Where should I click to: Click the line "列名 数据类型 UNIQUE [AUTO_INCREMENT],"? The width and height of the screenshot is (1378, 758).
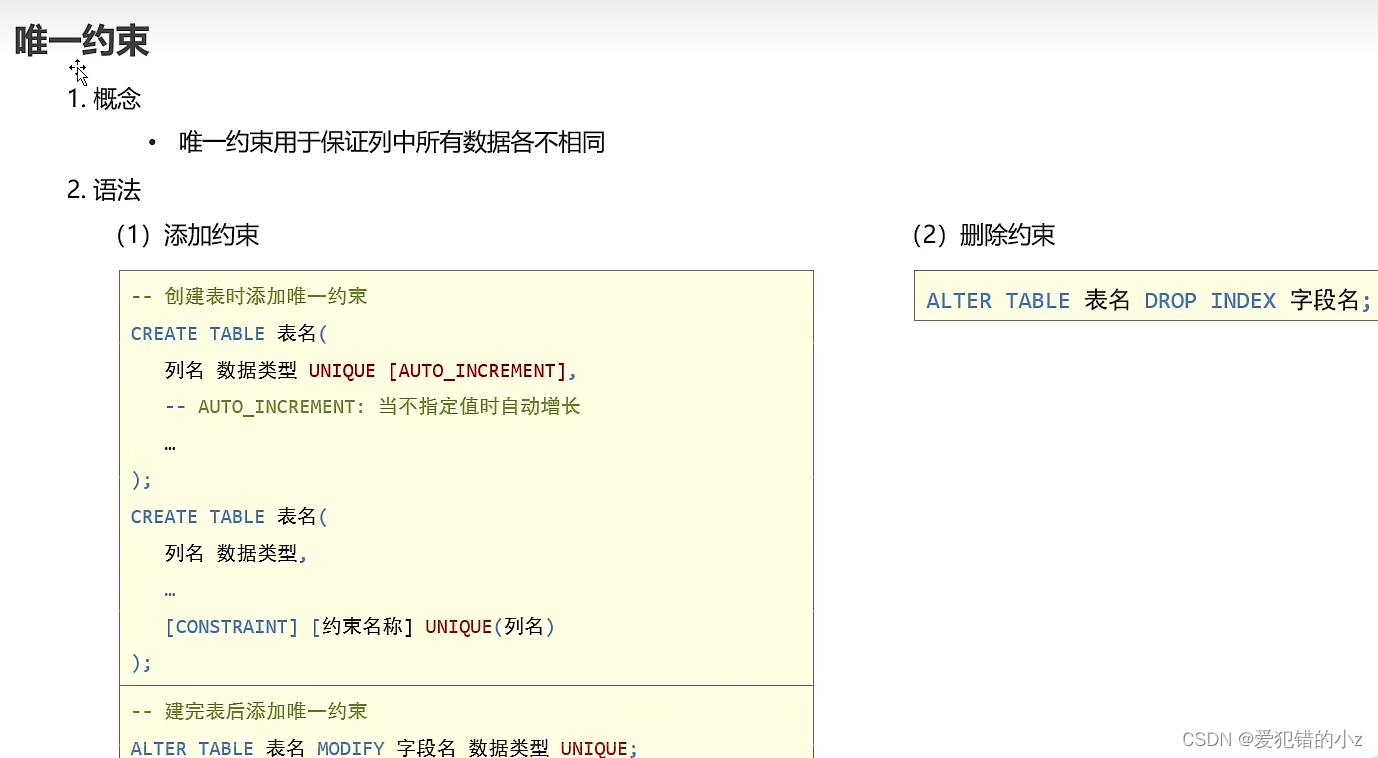coord(371,371)
